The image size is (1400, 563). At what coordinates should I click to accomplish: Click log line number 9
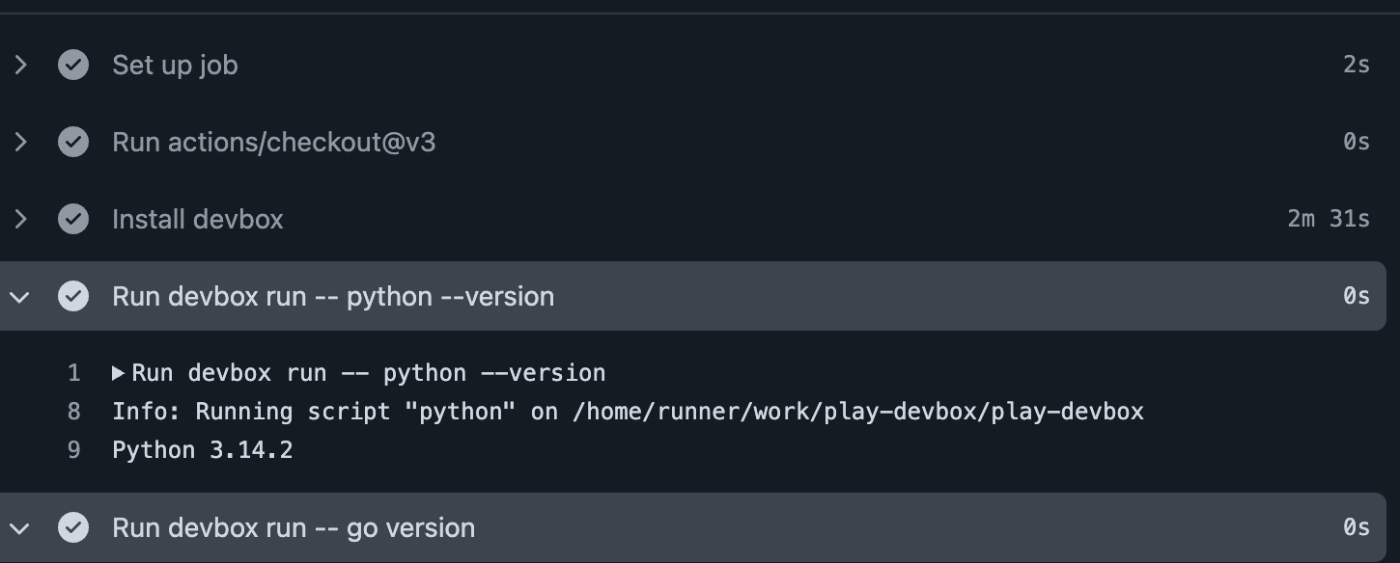[74, 450]
